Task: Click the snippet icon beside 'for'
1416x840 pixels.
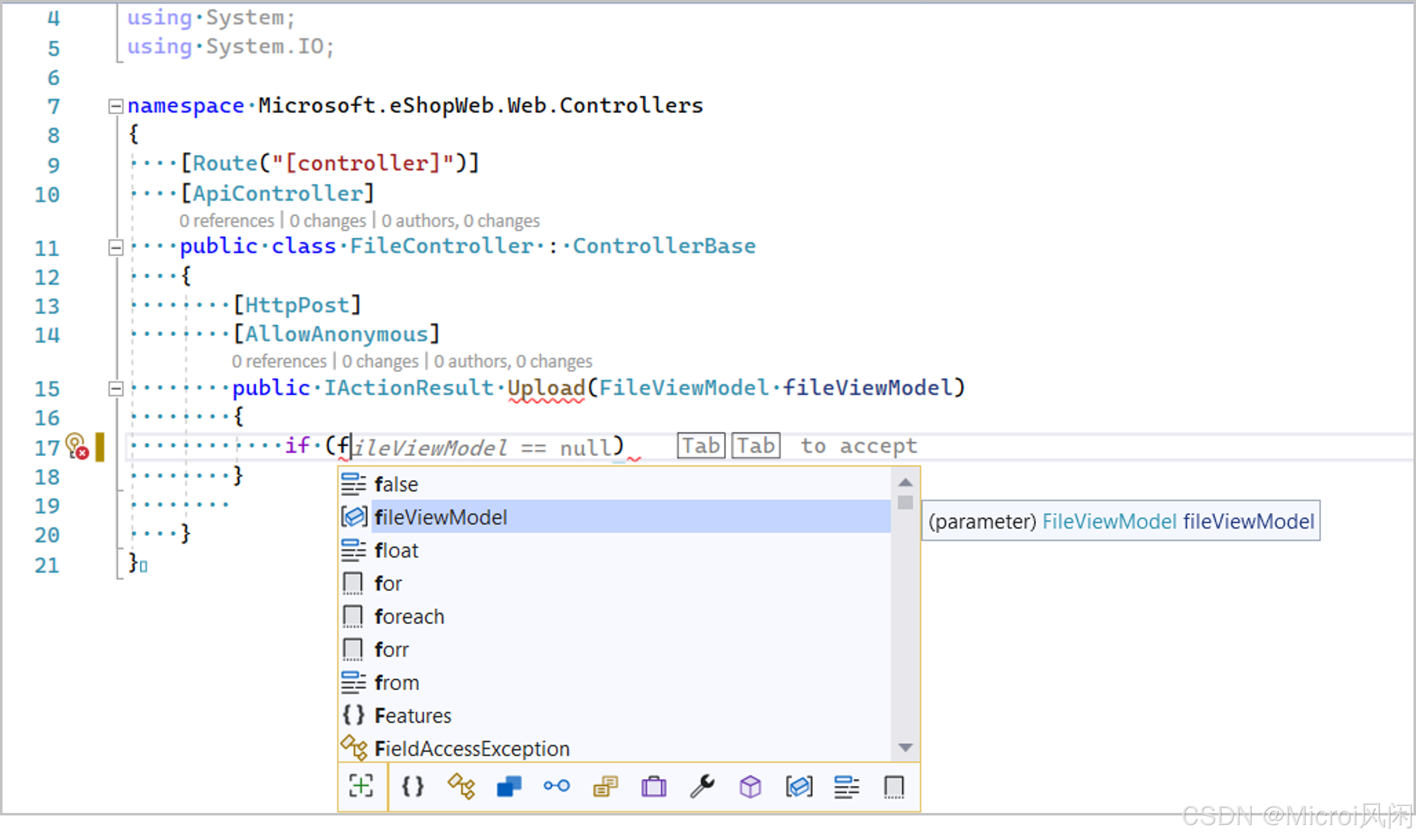Action: tap(353, 584)
